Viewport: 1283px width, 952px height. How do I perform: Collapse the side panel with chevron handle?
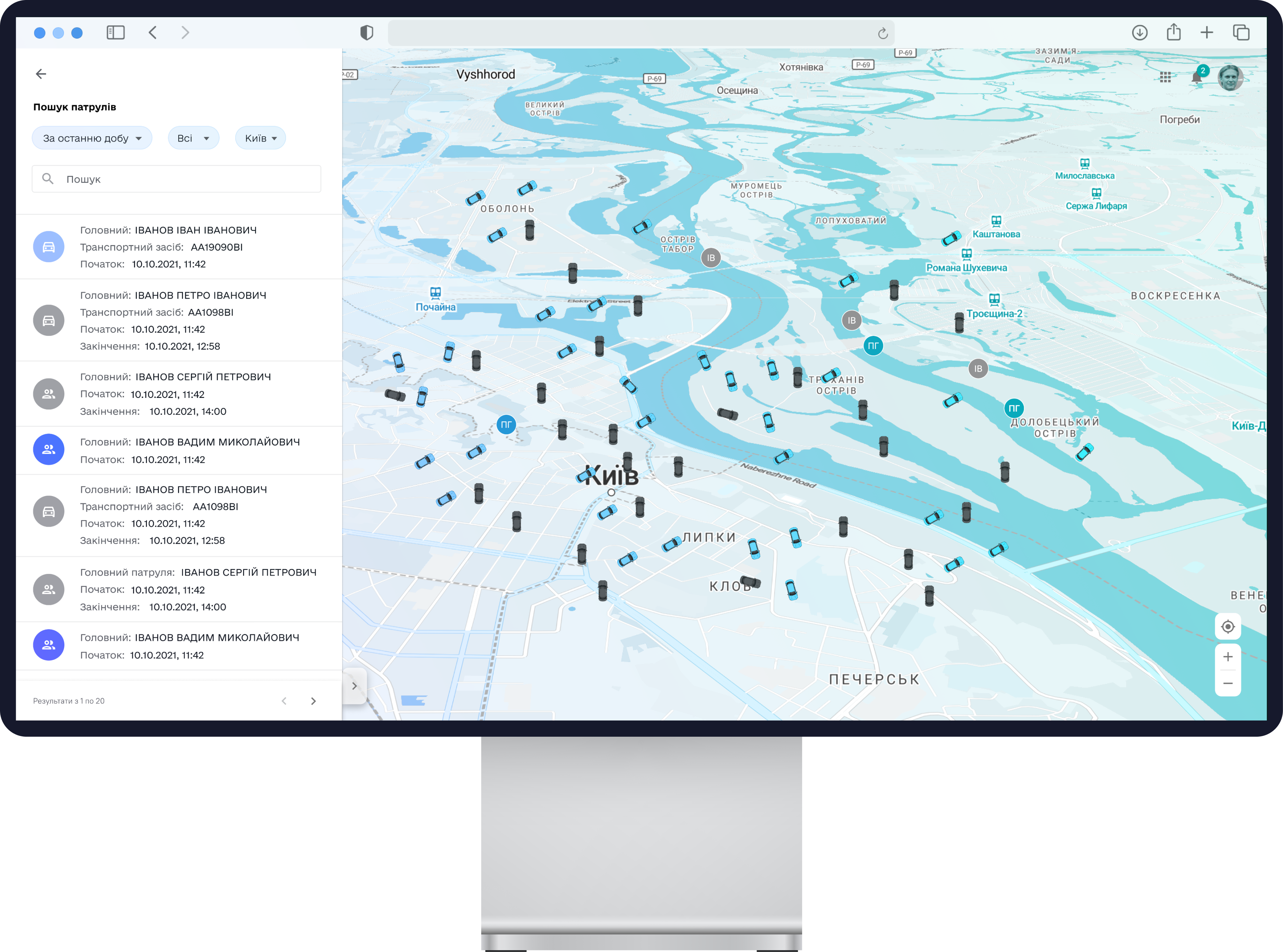click(x=354, y=686)
